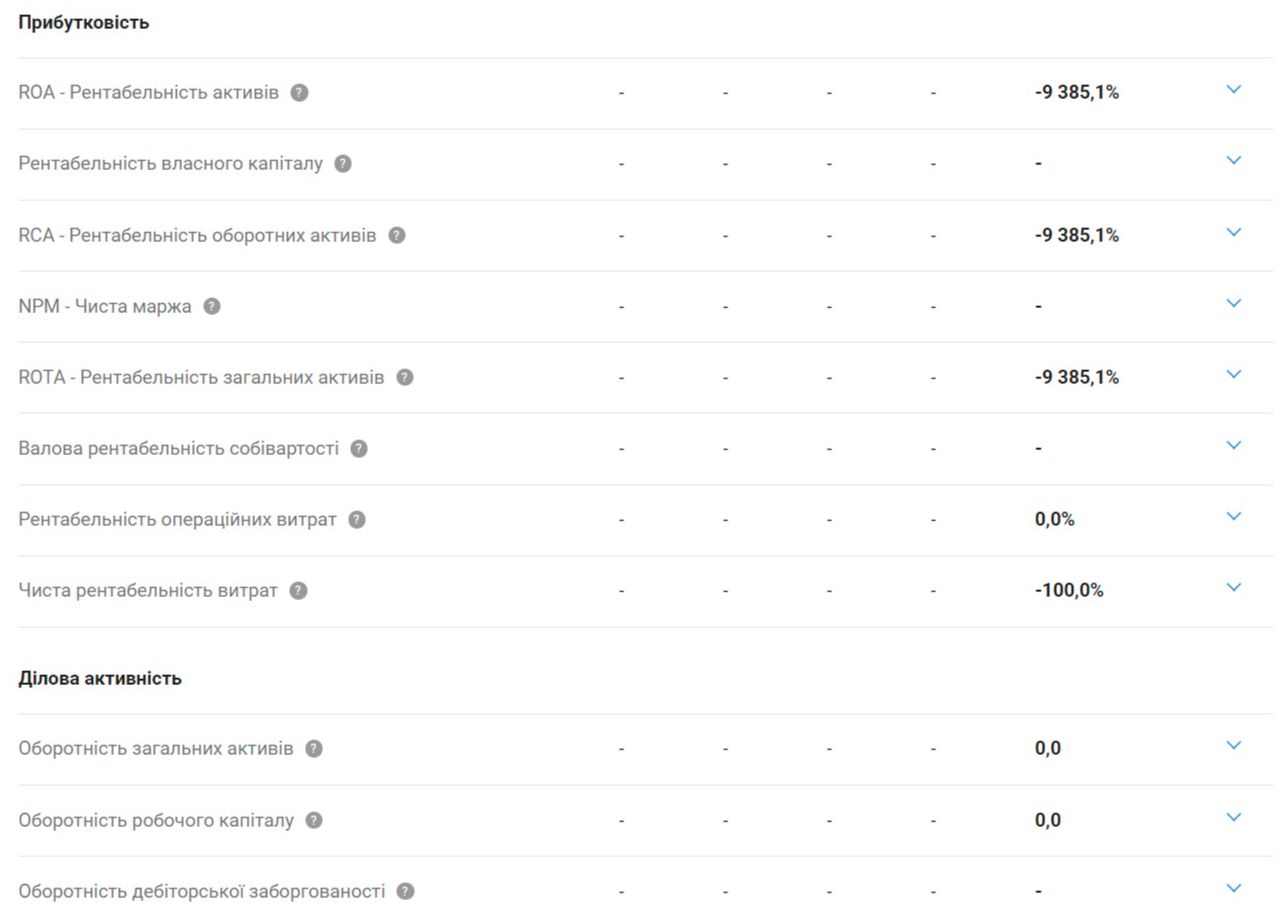Expand Чиста рентабельність витрат row chevron
Screen dimensions: 1283x910
(1233, 587)
